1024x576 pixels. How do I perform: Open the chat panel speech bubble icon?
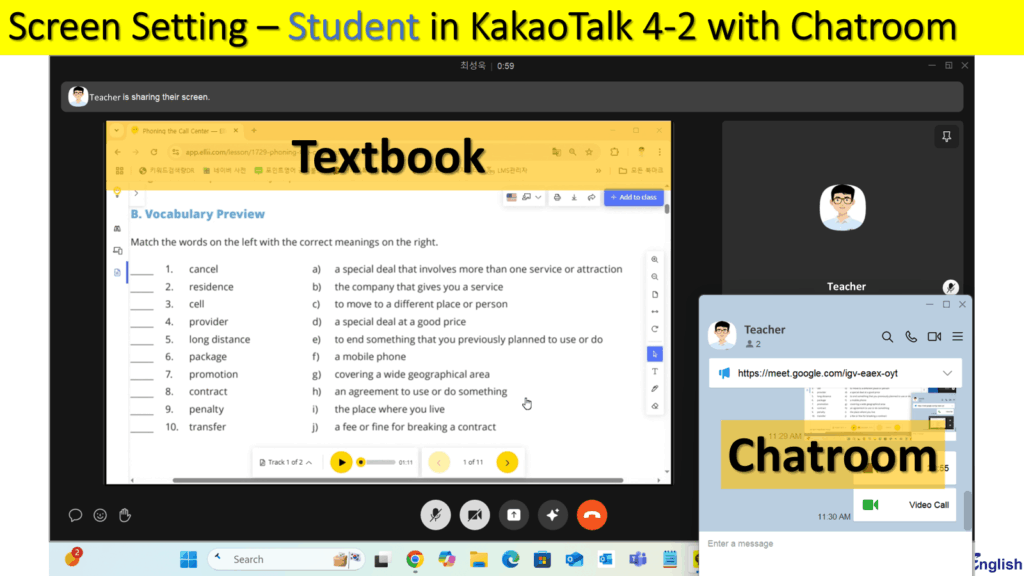(x=75, y=515)
